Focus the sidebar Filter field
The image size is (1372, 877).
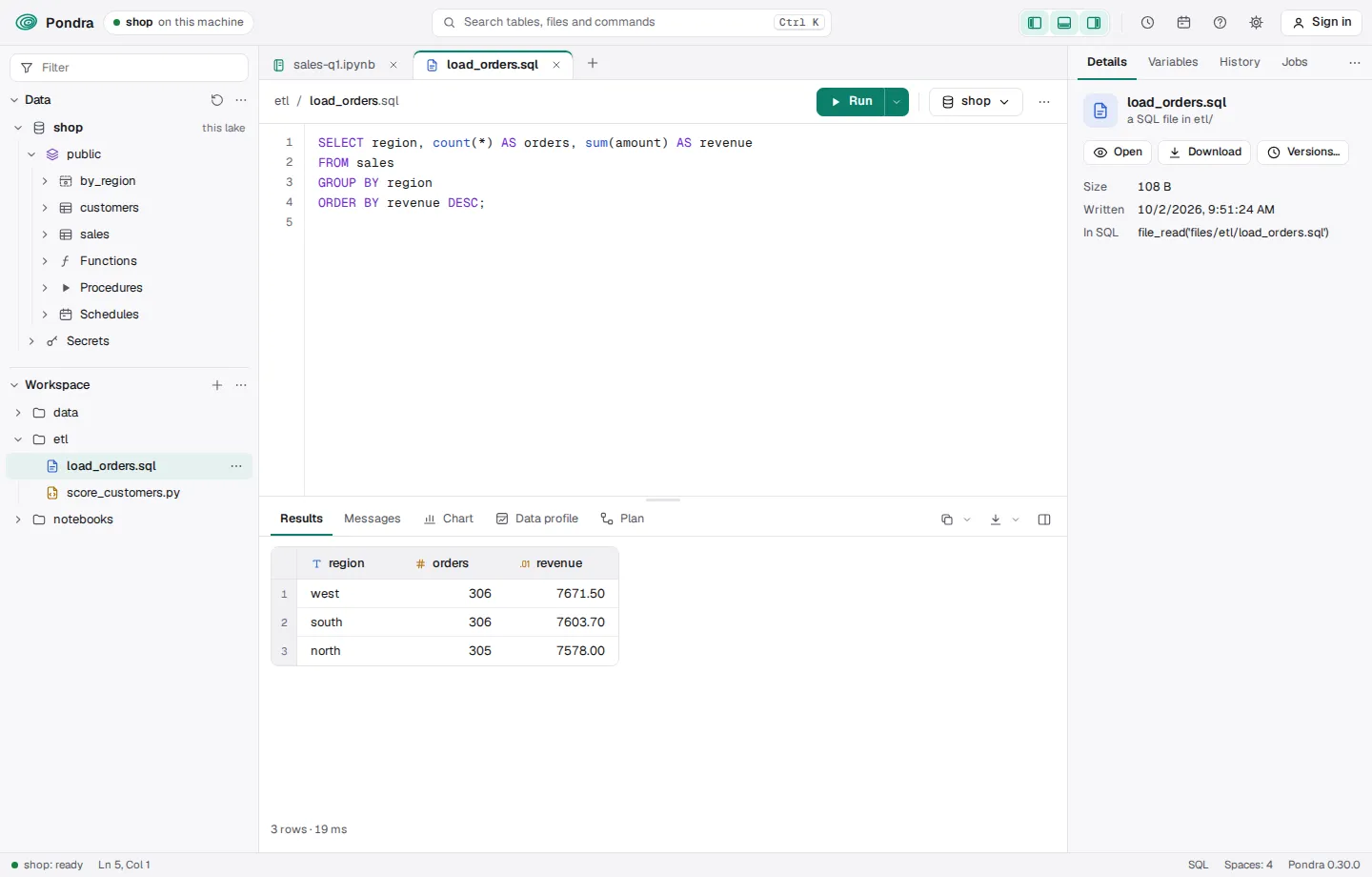(x=130, y=68)
